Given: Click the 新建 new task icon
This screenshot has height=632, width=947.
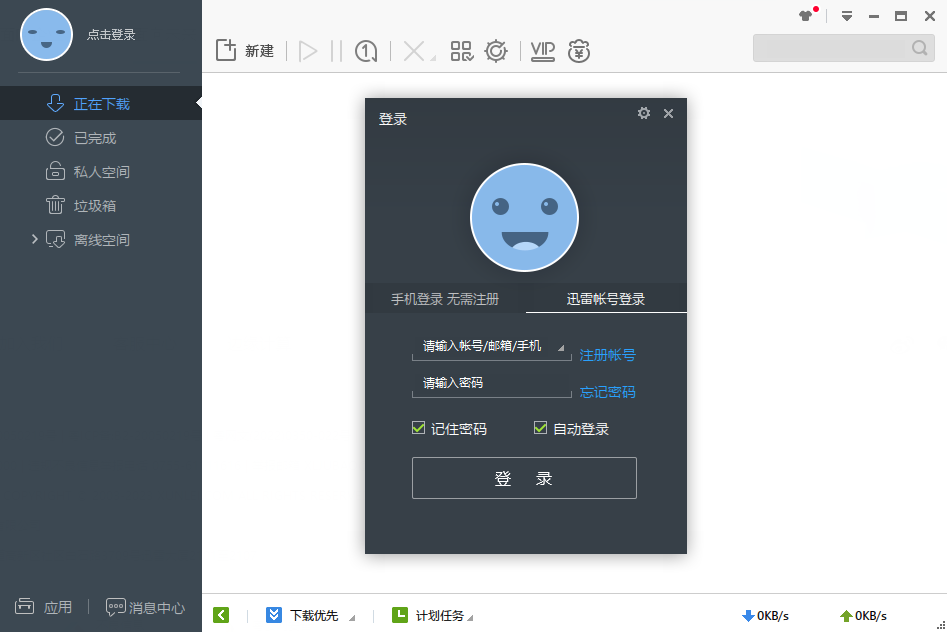Looking at the screenshot, I should click(228, 49).
